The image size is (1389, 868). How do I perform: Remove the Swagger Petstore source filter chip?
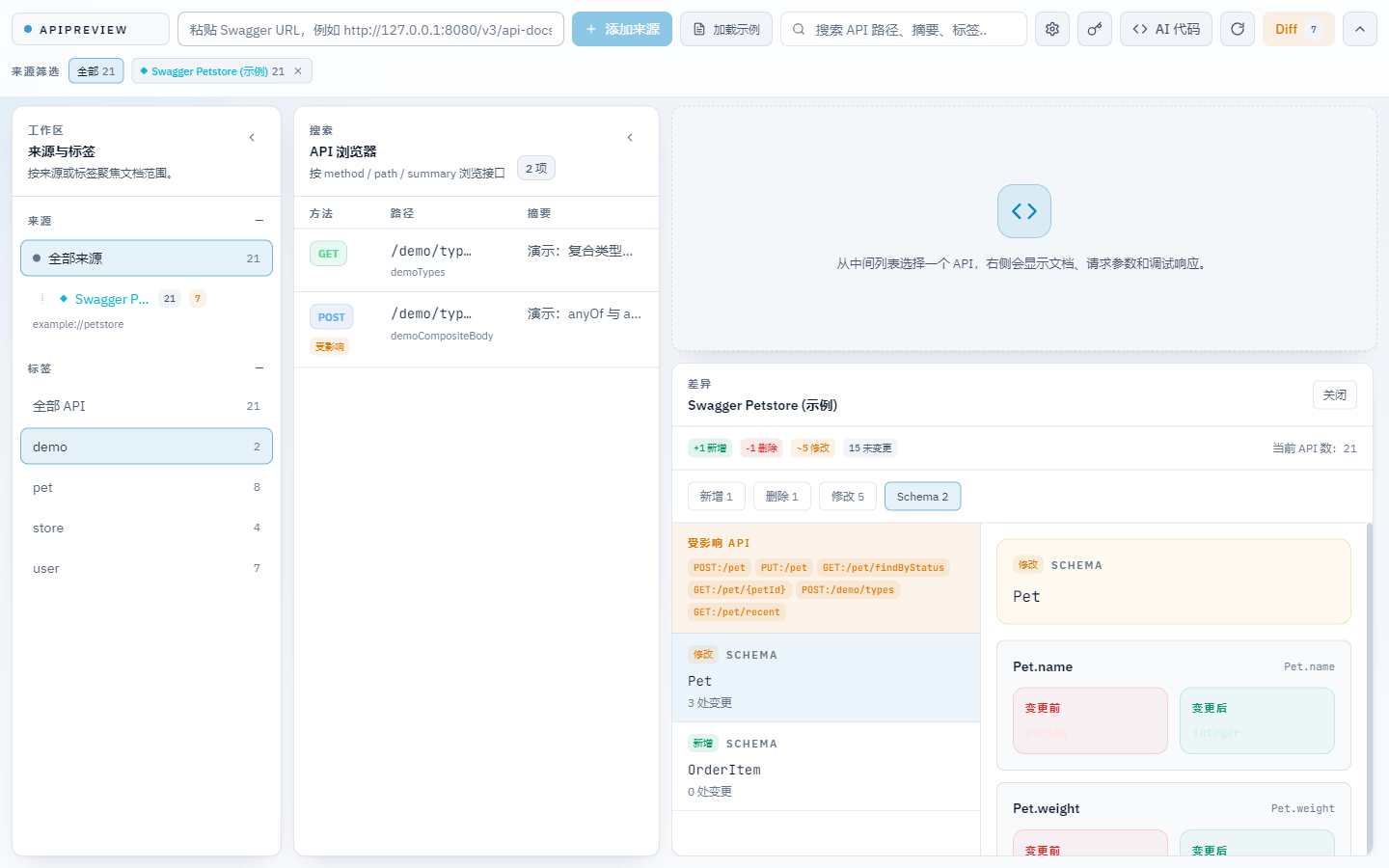coord(298,71)
